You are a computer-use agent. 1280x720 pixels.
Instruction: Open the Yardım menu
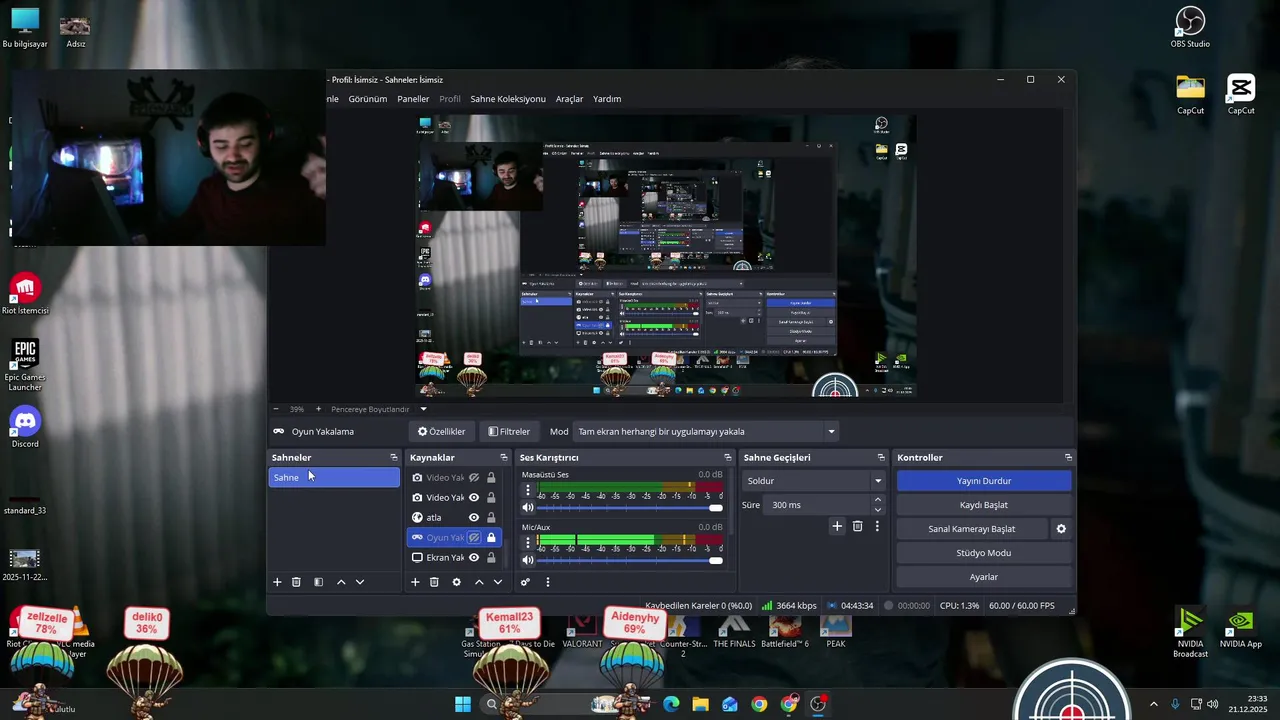point(607,99)
